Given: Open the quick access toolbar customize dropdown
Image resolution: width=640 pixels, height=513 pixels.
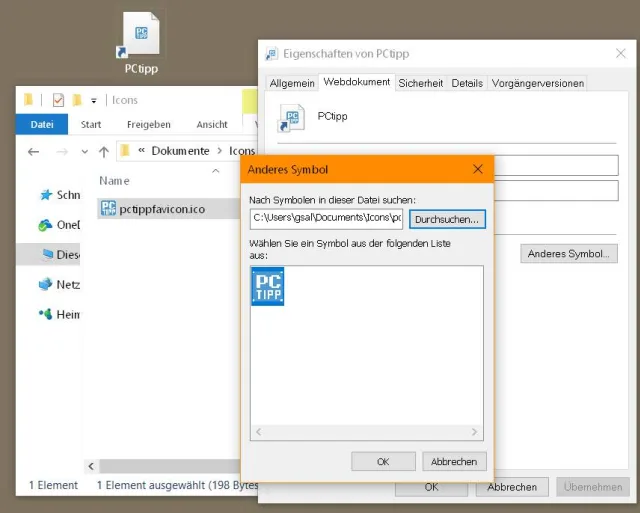Looking at the screenshot, I should (94, 100).
